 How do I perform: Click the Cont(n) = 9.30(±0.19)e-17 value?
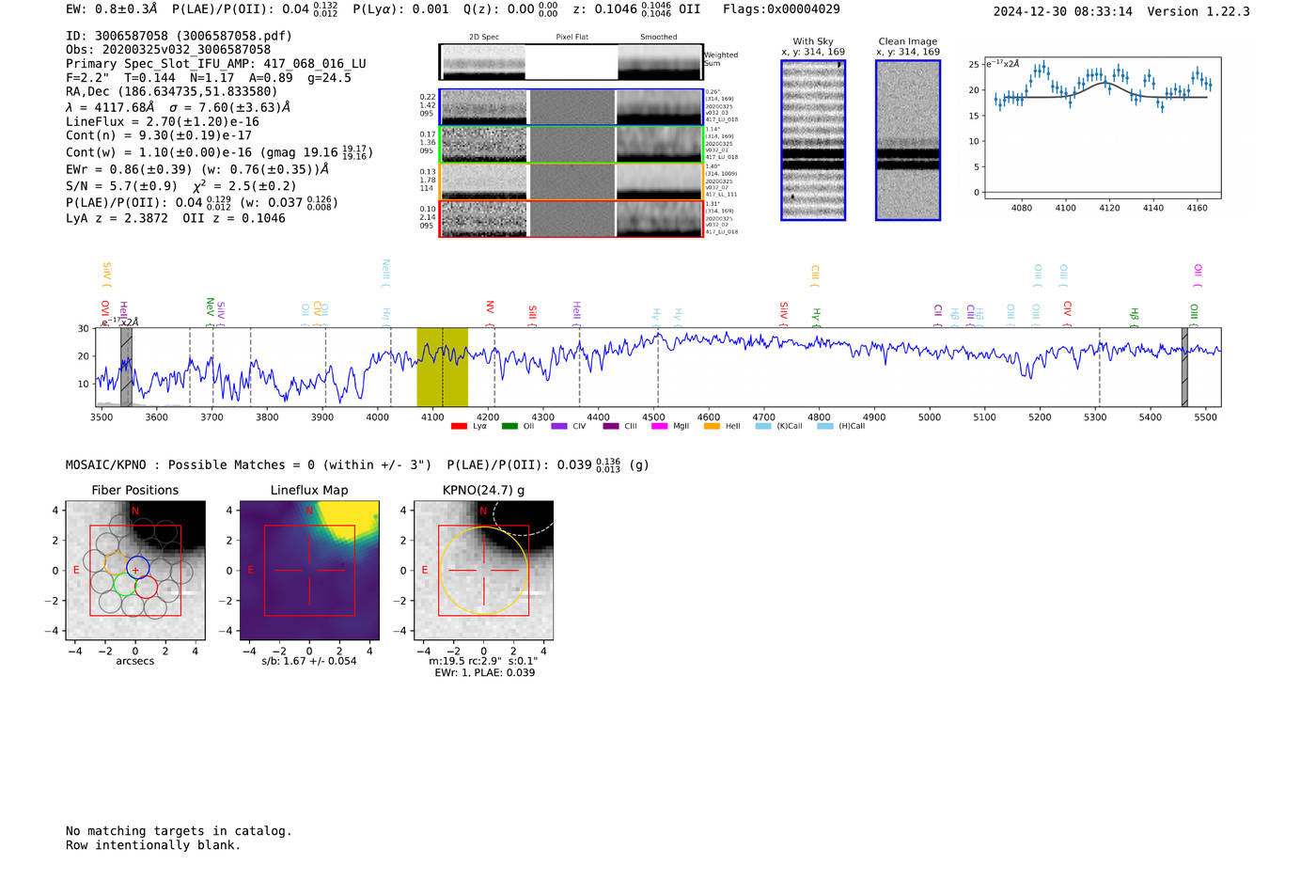pos(159,135)
